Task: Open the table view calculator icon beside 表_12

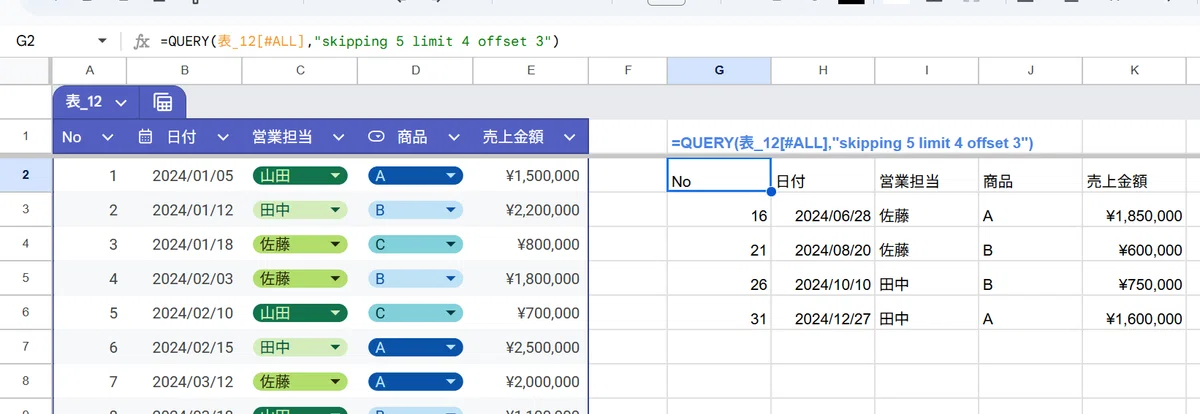Action: click(163, 102)
